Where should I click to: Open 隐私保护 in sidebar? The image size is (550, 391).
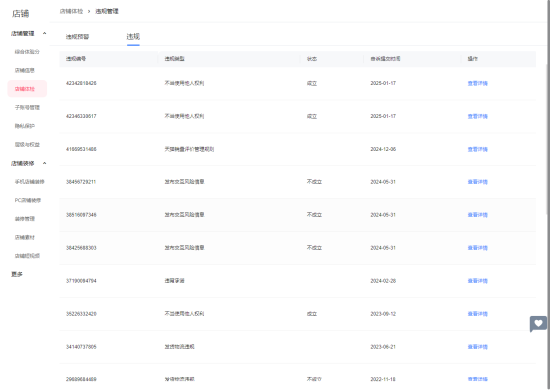[25, 126]
